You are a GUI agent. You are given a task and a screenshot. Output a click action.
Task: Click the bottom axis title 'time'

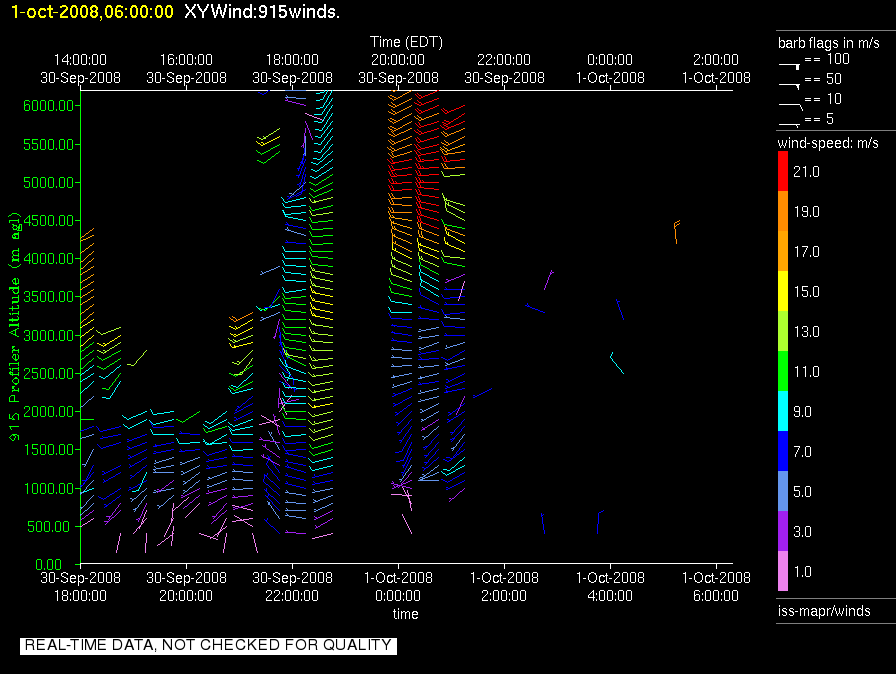[x=405, y=614]
